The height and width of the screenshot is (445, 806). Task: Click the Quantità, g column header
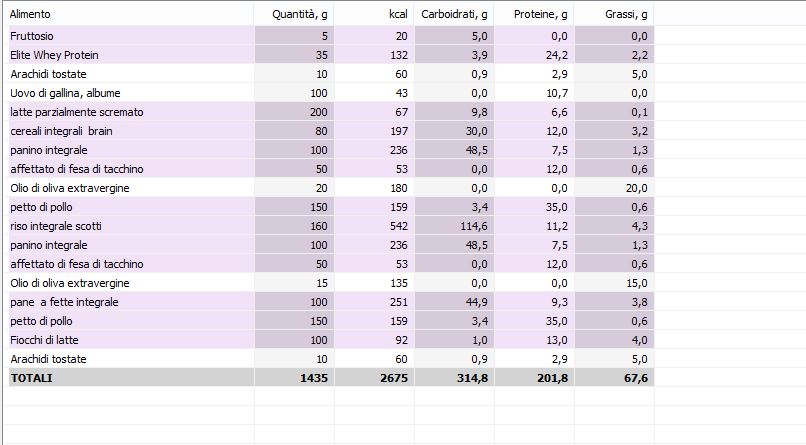tap(301, 14)
